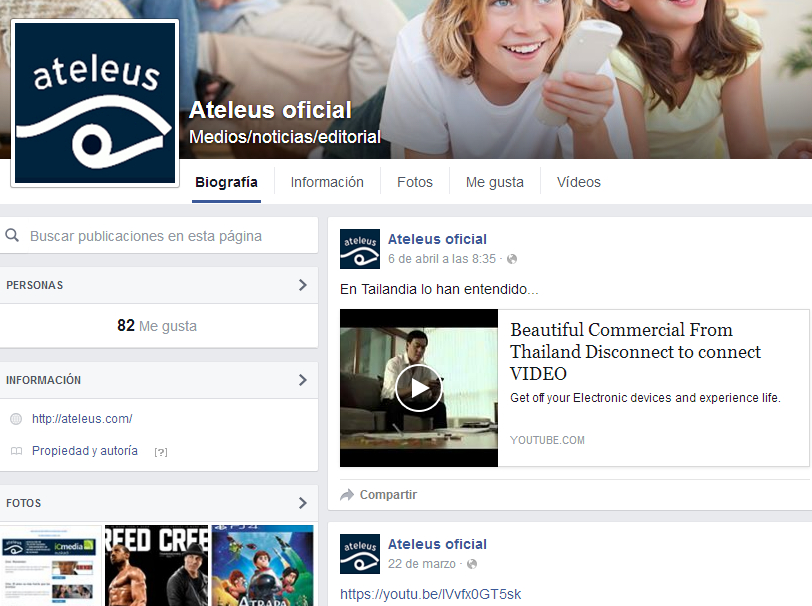Play the Thailand commercial video

tap(418, 388)
